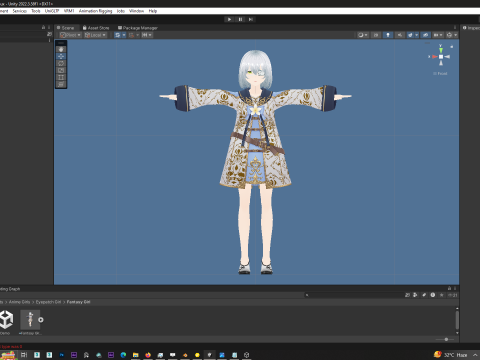The width and height of the screenshot is (480, 360).
Task: Open Microsoft Edge from the taskbar
Action: 123,355
